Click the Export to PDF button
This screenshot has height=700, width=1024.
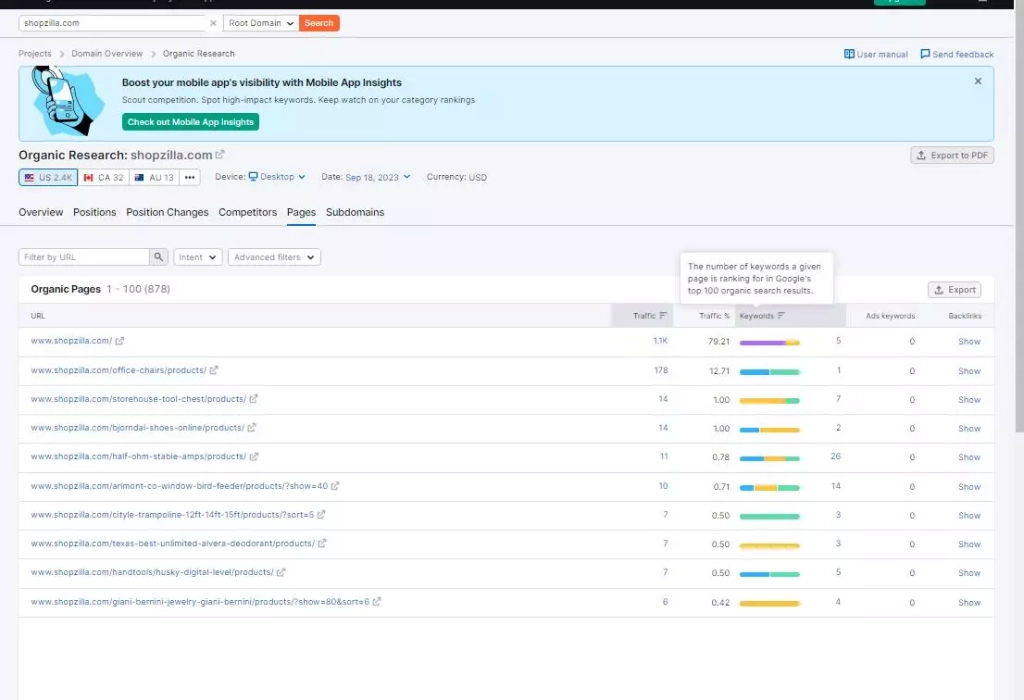pos(952,155)
